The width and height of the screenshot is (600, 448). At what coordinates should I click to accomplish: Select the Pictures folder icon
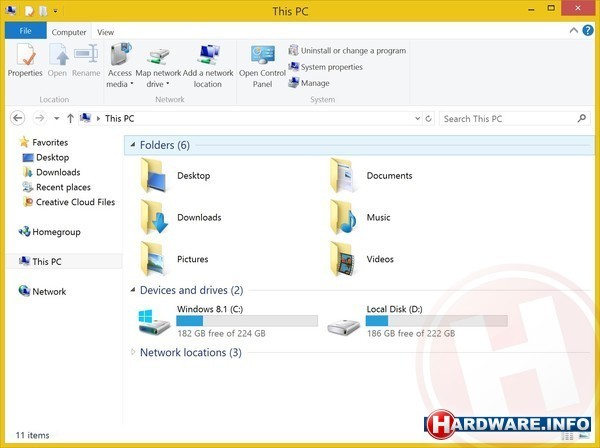point(154,259)
